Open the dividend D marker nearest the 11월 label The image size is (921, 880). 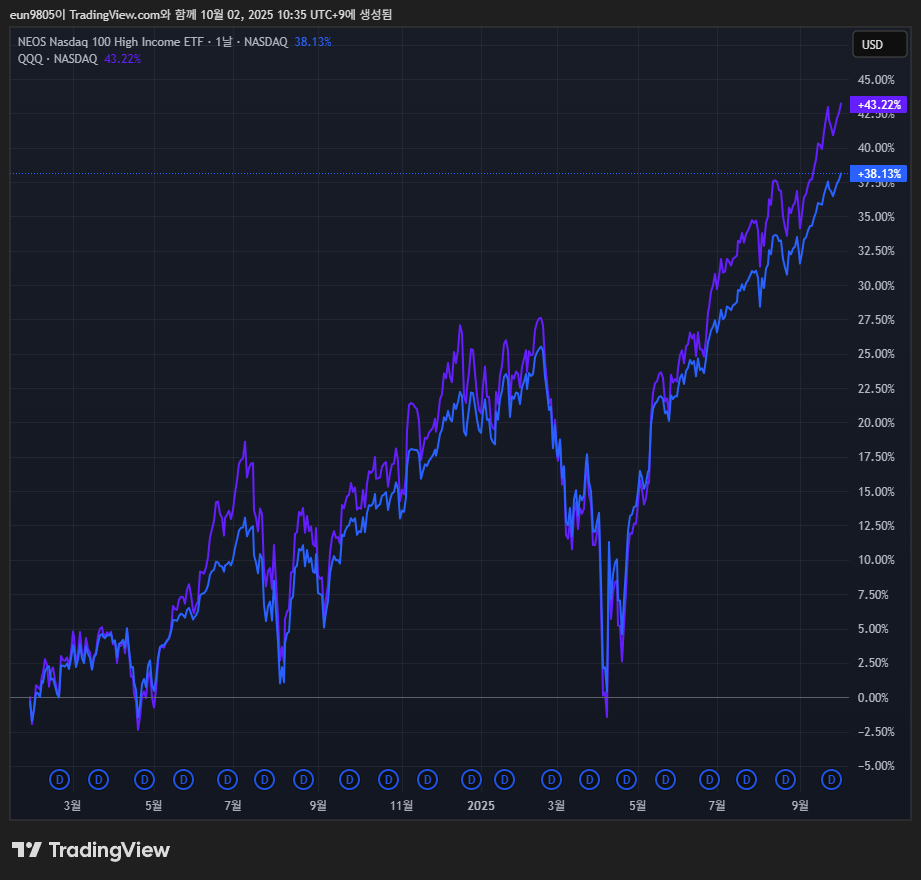pyautogui.click(x=388, y=780)
